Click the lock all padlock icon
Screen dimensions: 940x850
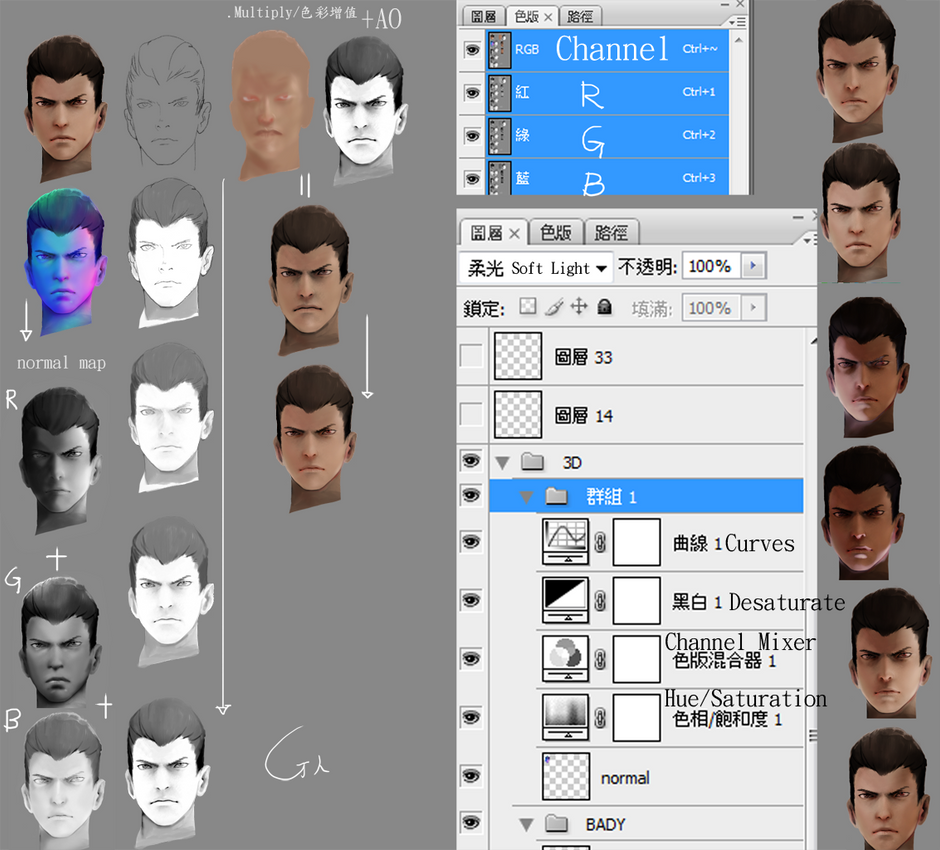(x=606, y=307)
